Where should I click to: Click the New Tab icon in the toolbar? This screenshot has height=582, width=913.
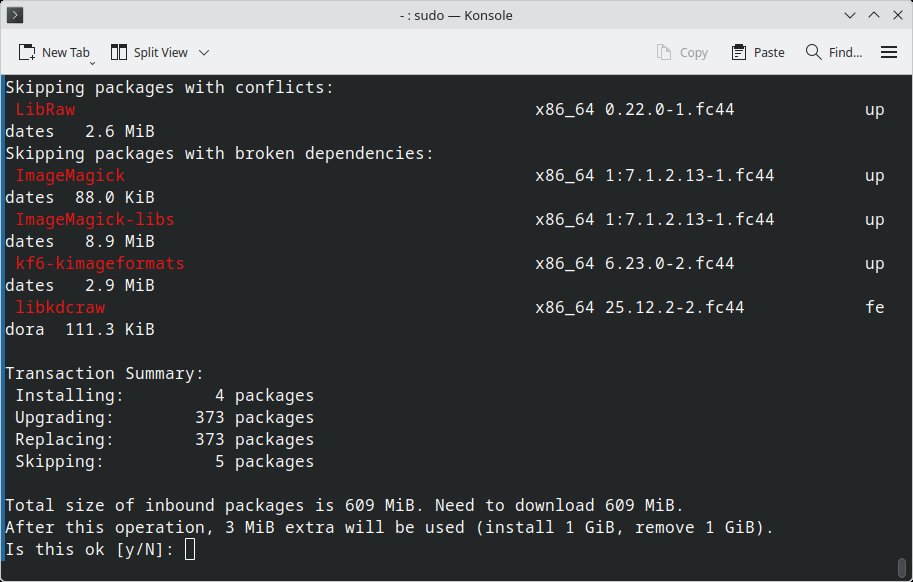(28, 52)
